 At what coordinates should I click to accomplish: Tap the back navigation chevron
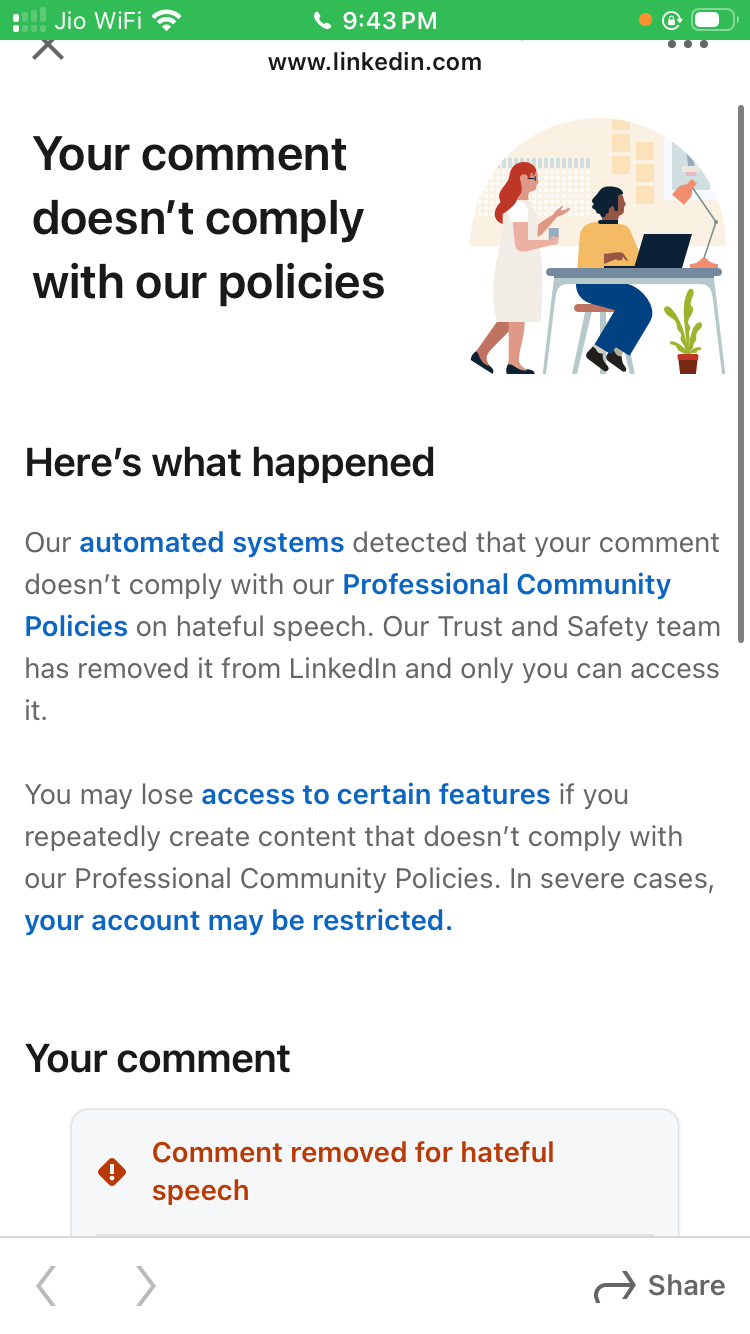click(46, 1286)
